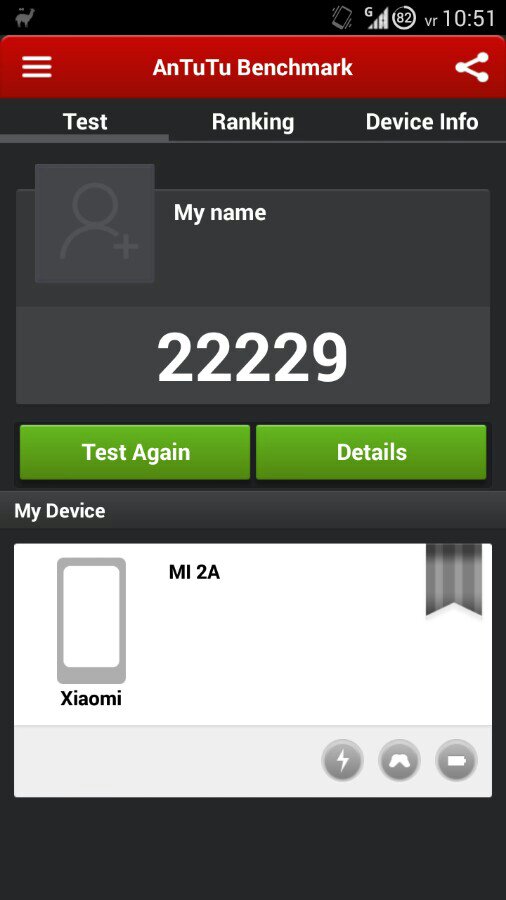Tap the My name label
Screen dimensions: 506x900
point(220,213)
